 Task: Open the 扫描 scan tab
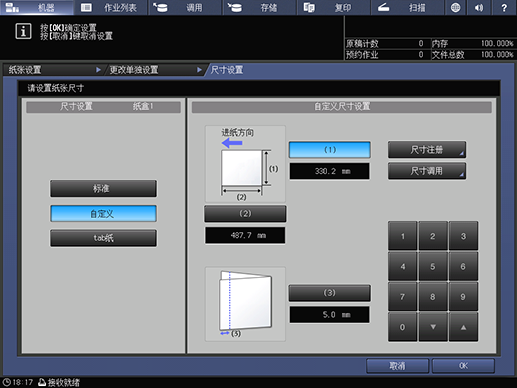point(408,7)
